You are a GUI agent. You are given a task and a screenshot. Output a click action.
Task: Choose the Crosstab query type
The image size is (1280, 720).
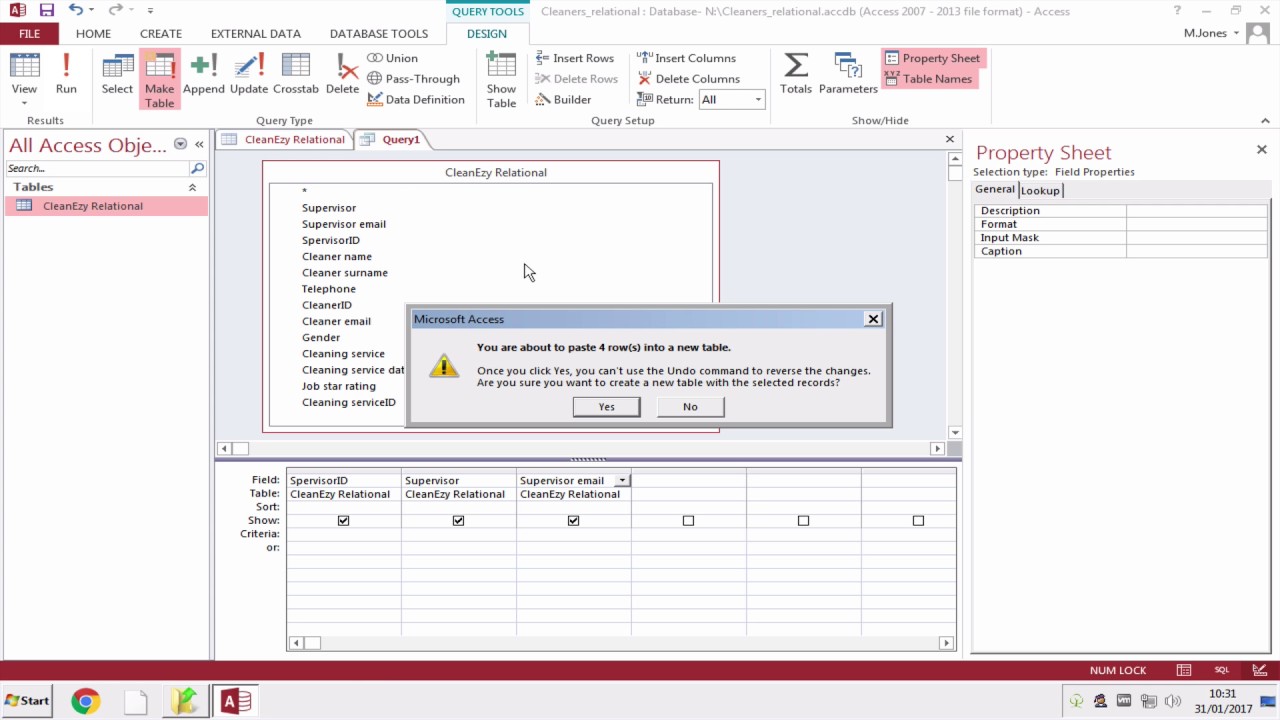pos(296,74)
